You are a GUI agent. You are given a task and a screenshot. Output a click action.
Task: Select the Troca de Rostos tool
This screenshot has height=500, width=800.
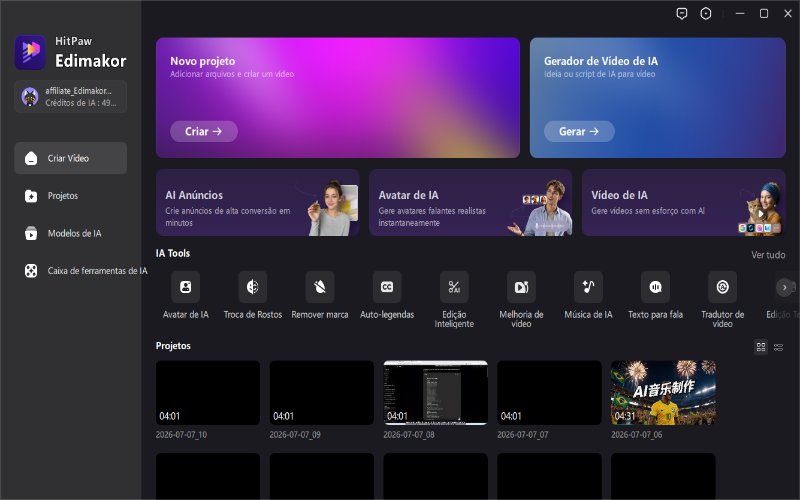253,287
